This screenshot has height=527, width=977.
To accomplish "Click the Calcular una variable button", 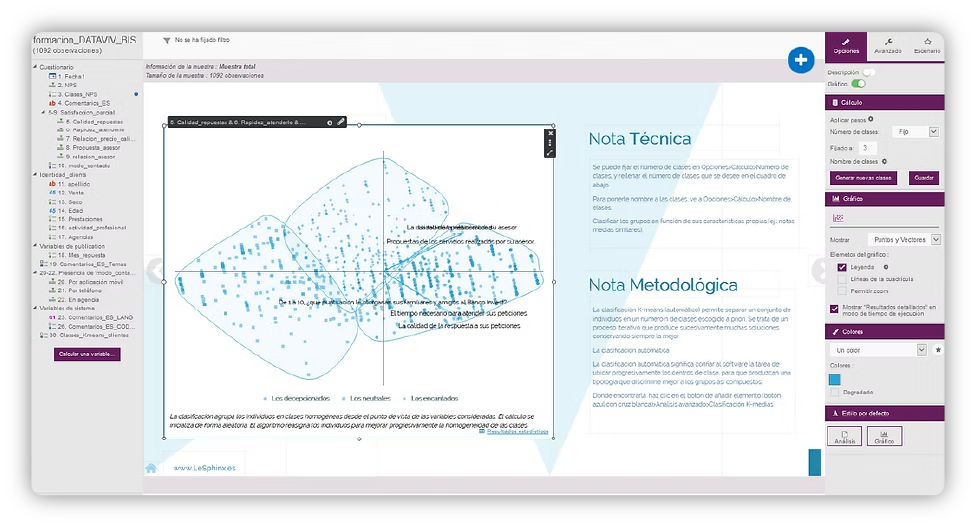I will click(x=88, y=354).
